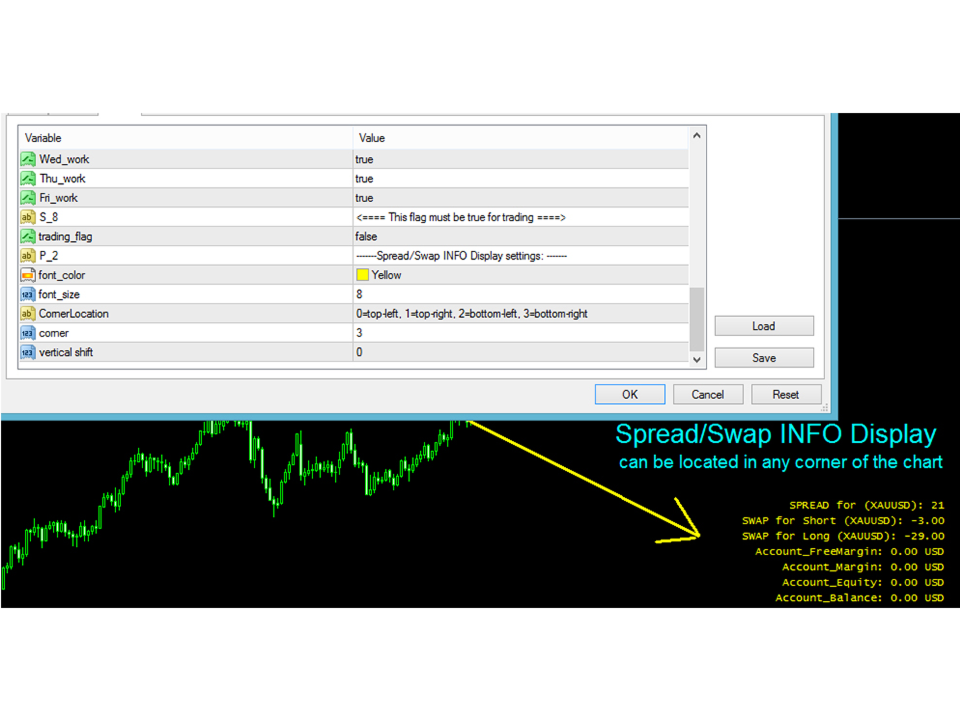Click the Yellow color swatch for font_color

click(362, 275)
